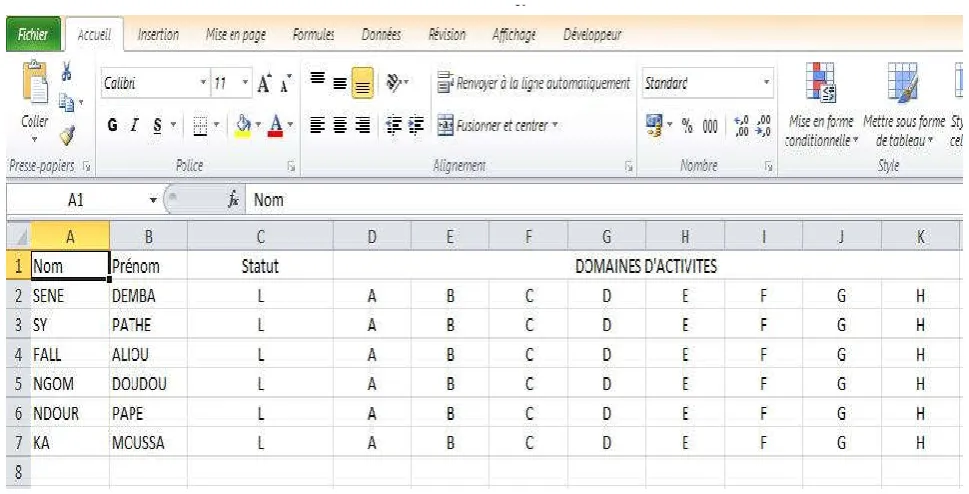
Task: Apply yellow fill color bucket
Action: (243, 126)
